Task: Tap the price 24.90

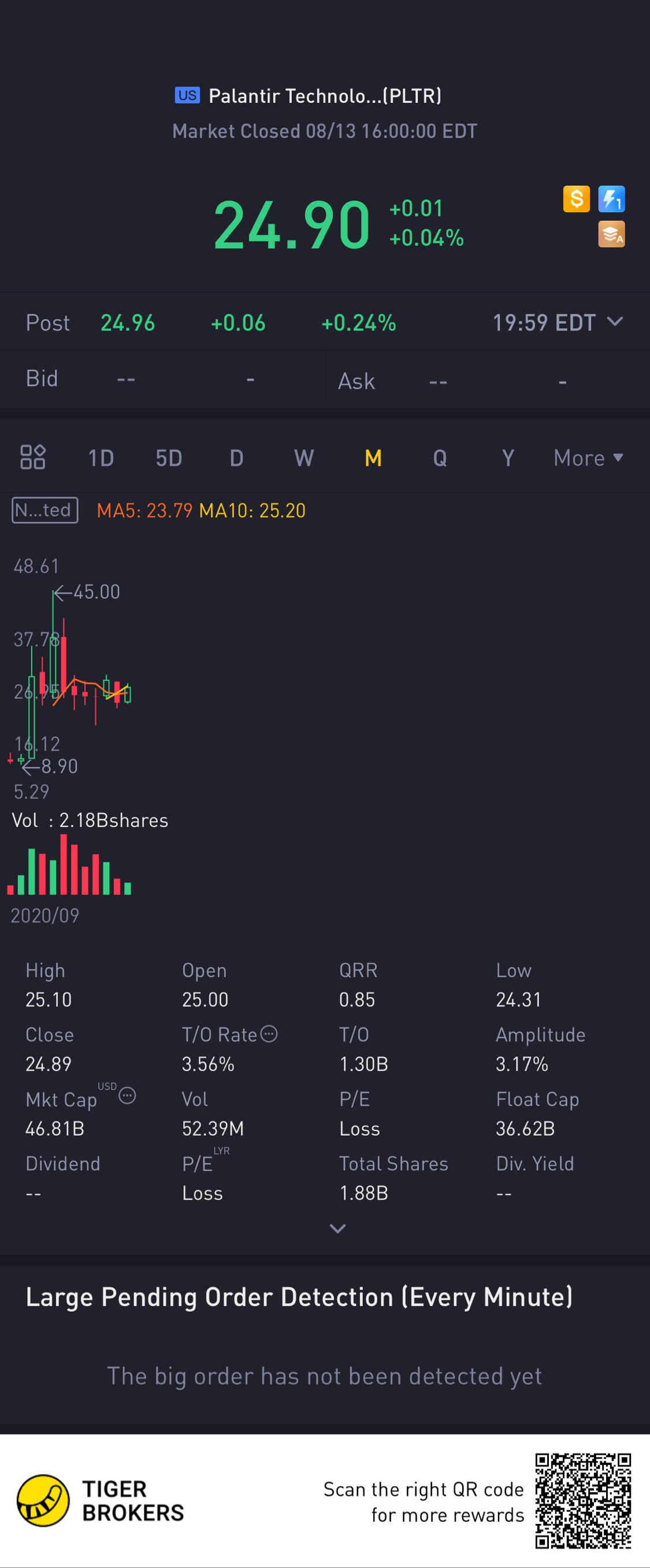Action: (x=292, y=226)
